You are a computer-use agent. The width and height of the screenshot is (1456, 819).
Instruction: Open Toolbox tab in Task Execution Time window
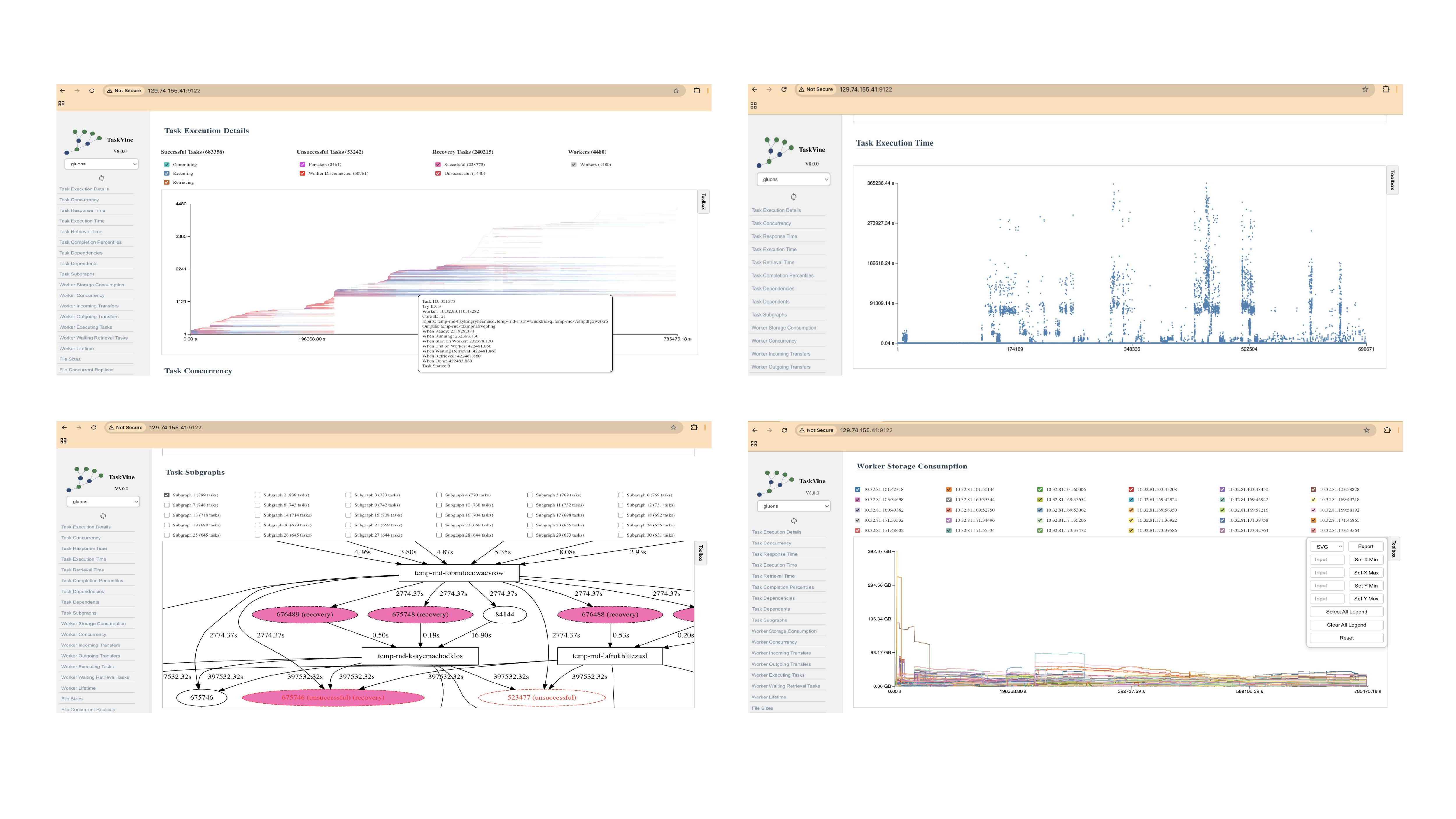[1392, 180]
